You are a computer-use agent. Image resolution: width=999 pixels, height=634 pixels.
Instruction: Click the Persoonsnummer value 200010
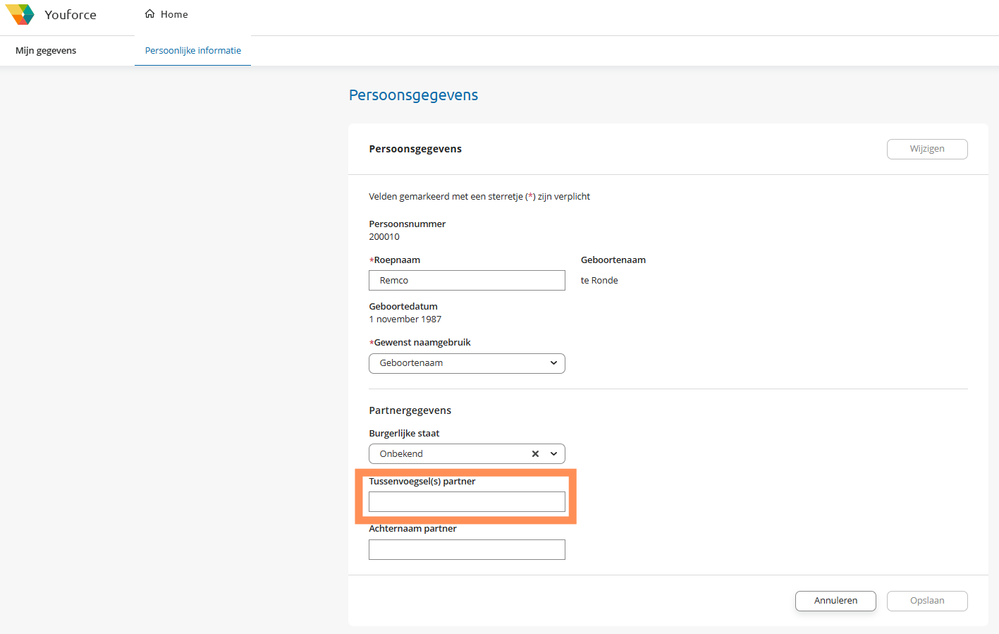(x=384, y=238)
